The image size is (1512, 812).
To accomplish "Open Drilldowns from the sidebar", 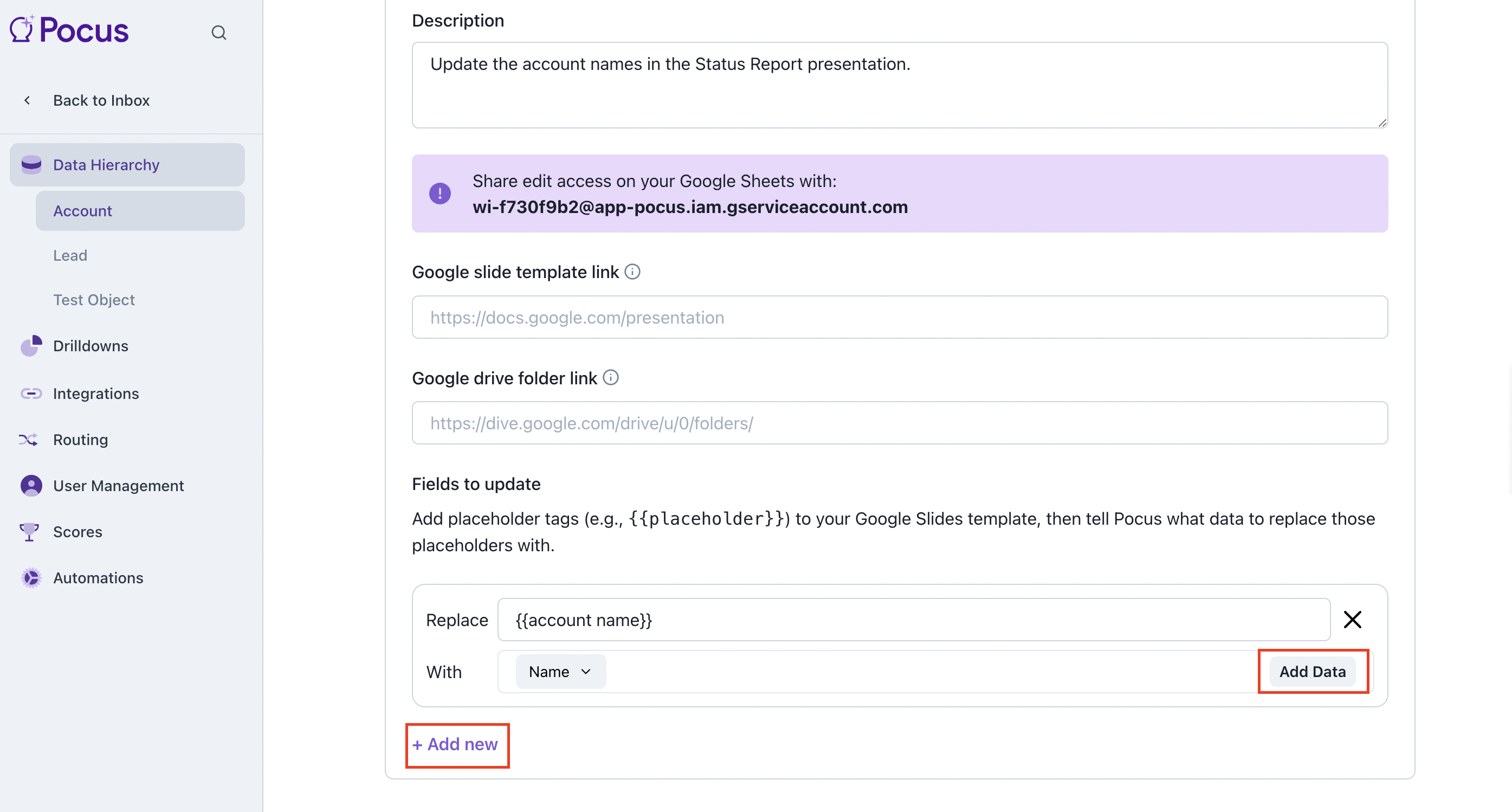I will (x=91, y=346).
